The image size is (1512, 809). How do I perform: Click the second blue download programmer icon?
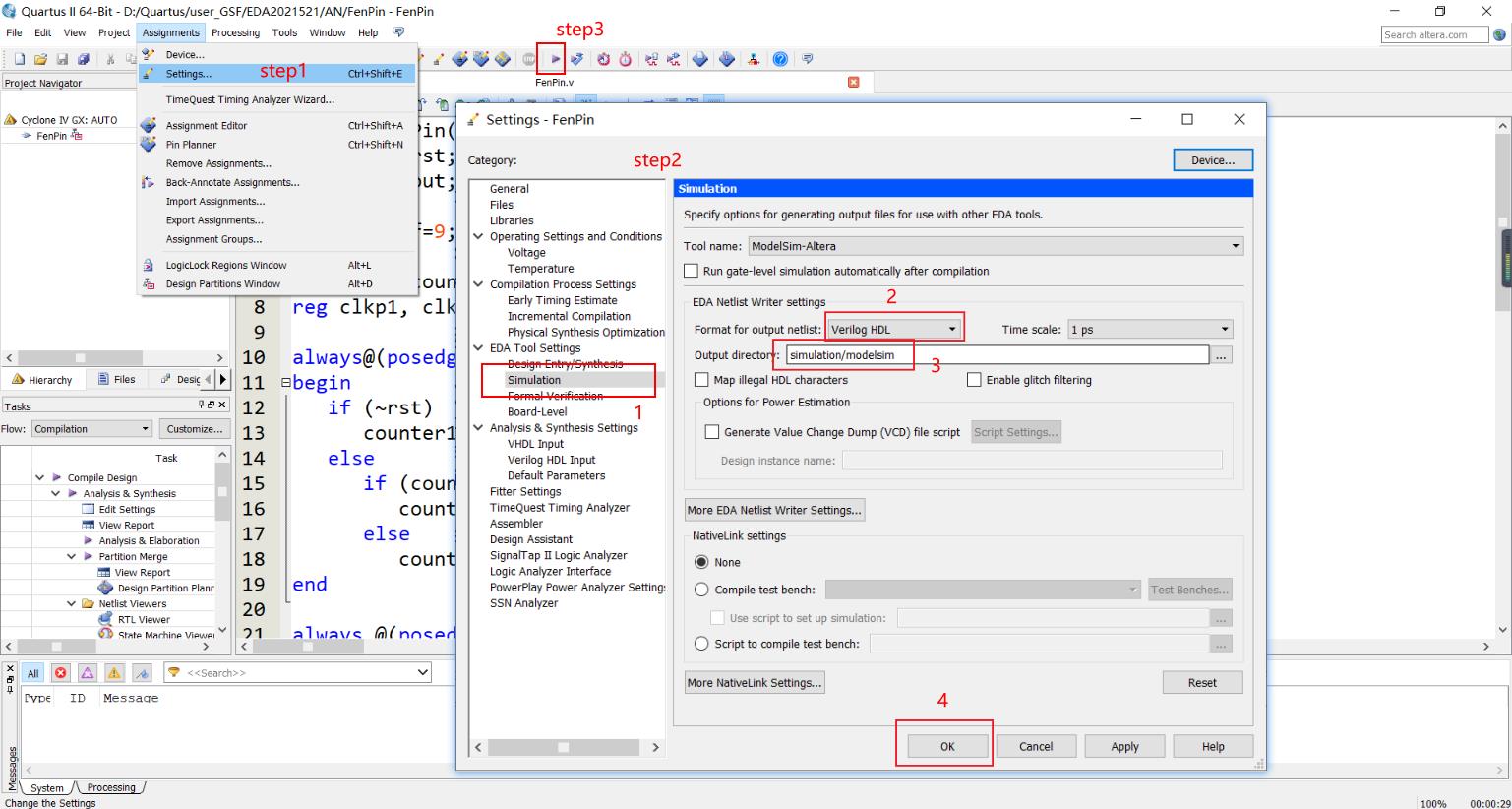click(x=727, y=59)
